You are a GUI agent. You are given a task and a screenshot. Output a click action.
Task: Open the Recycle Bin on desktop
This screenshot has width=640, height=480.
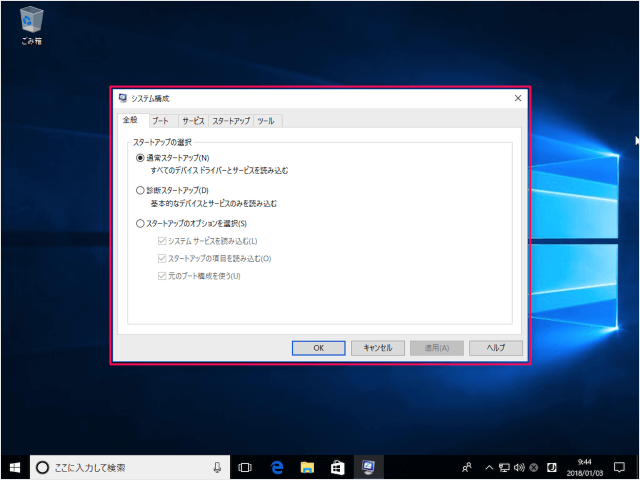31,22
